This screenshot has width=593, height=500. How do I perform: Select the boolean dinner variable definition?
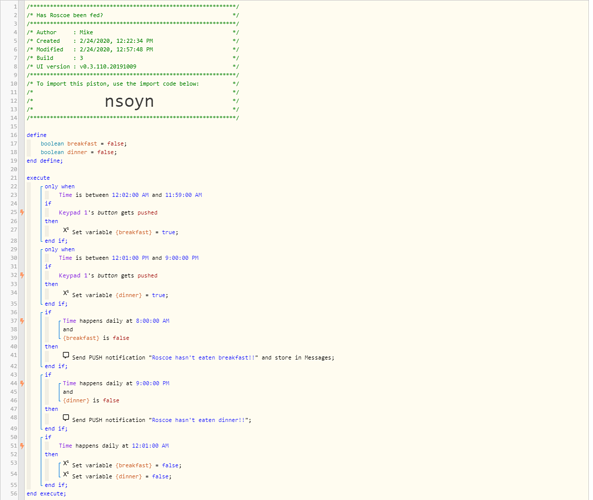pyautogui.click(x=79, y=152)
